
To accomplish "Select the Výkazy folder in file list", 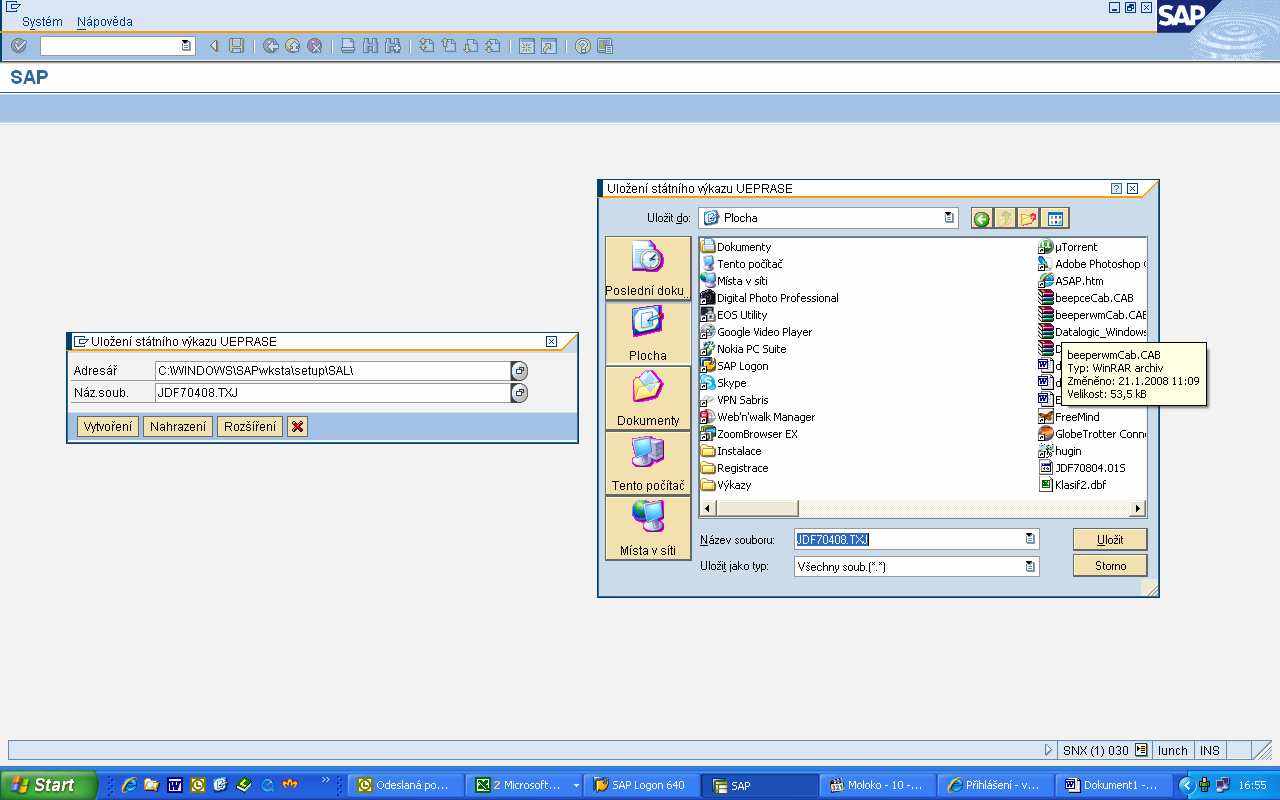I will [726, 485].
